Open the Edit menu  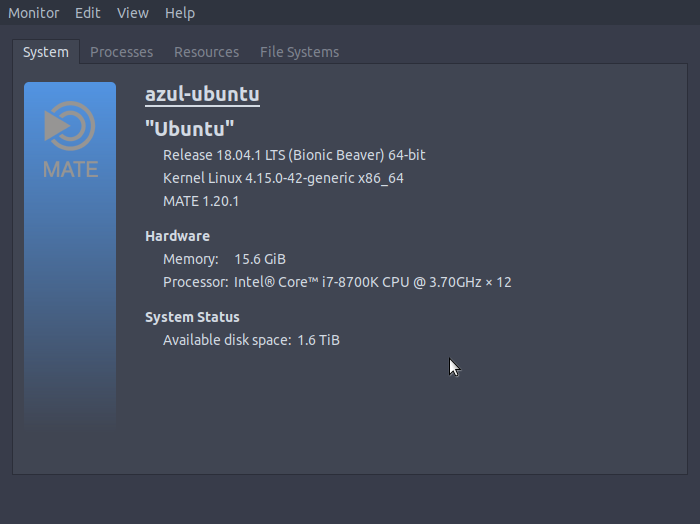tap(88, 13)
